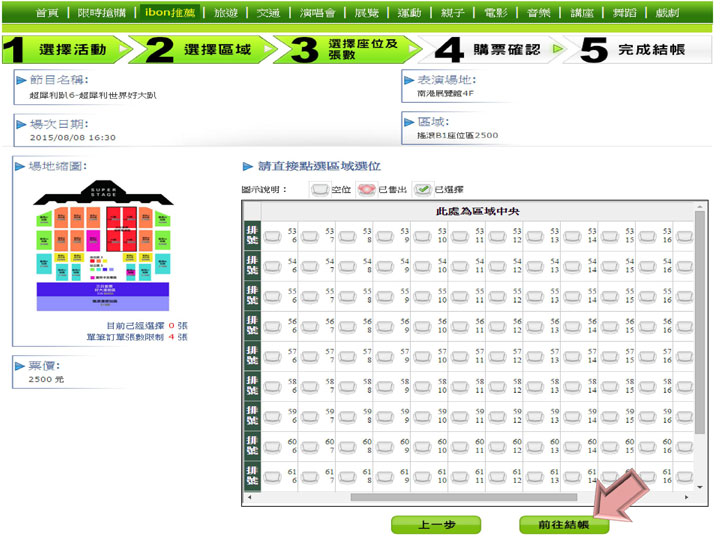The height and width of the screenshot is (540, 720).
Task: Select seat 8 in row 60
Action: coord(347,447)
